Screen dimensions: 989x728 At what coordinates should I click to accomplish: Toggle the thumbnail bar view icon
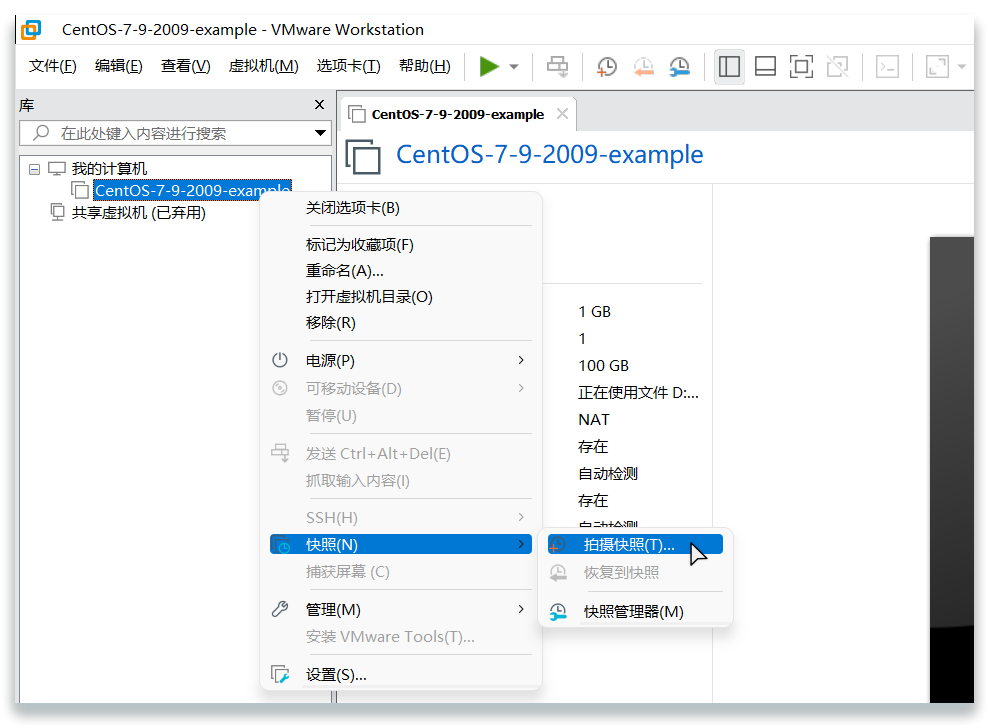765,66
